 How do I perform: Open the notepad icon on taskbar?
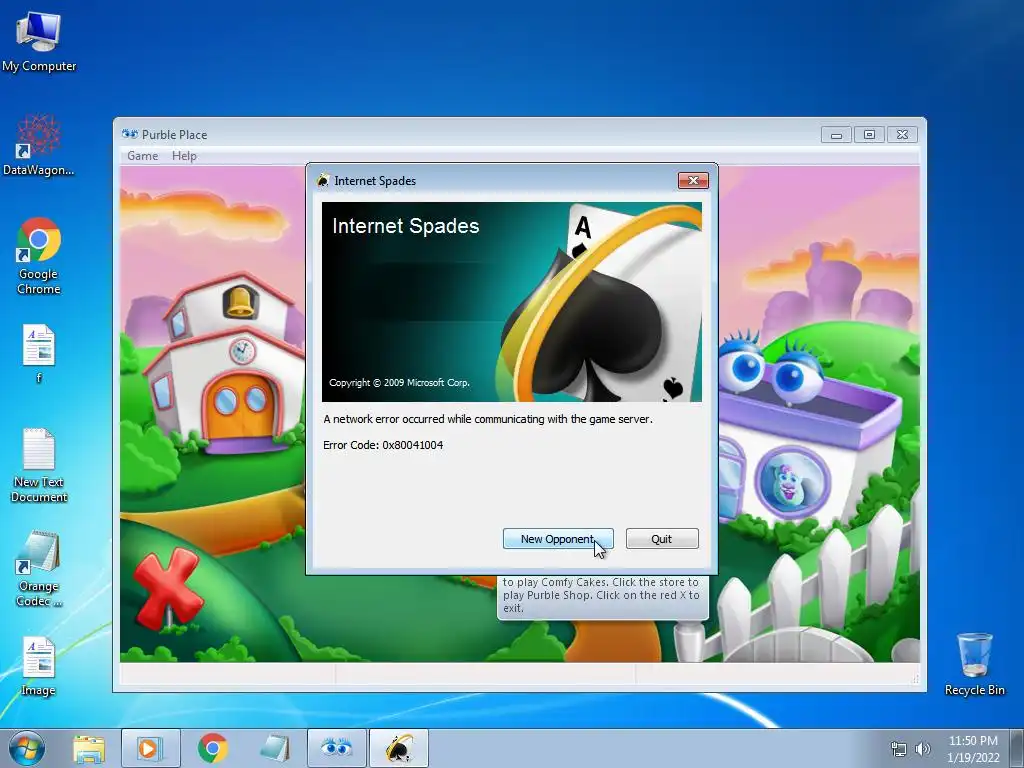tap(274, 748)
